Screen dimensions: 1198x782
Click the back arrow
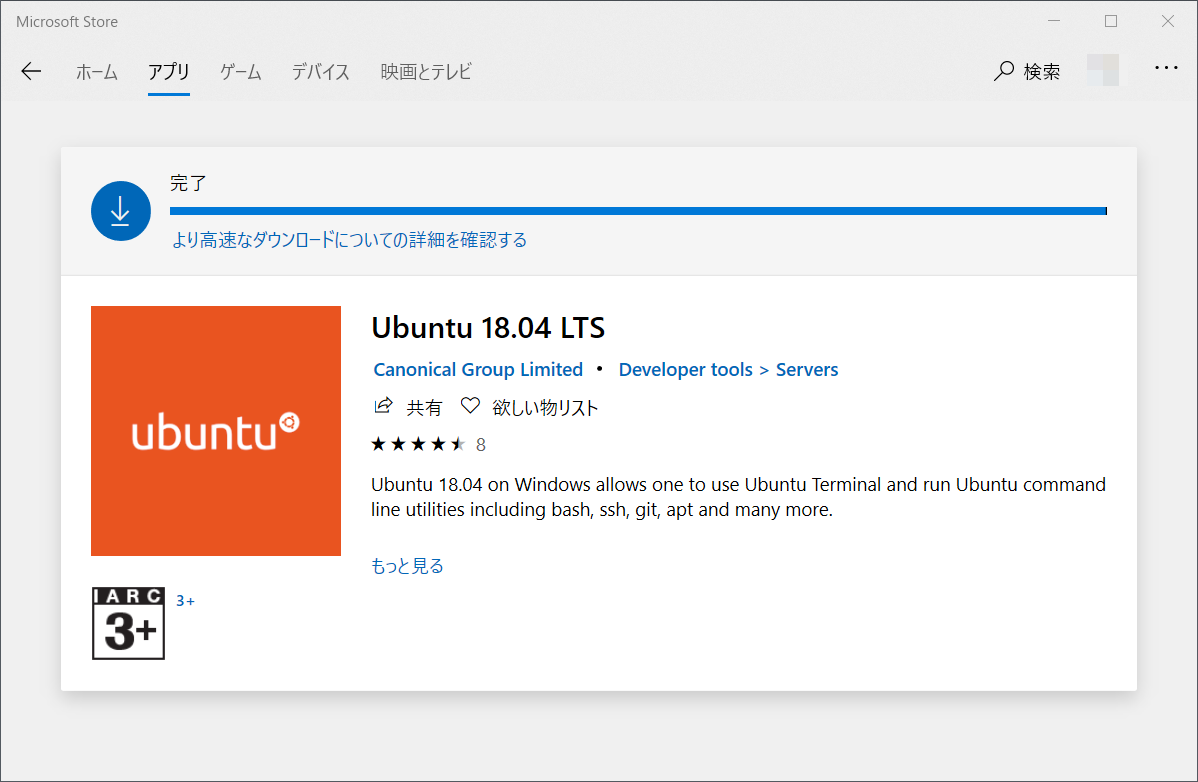pos(31,71)
